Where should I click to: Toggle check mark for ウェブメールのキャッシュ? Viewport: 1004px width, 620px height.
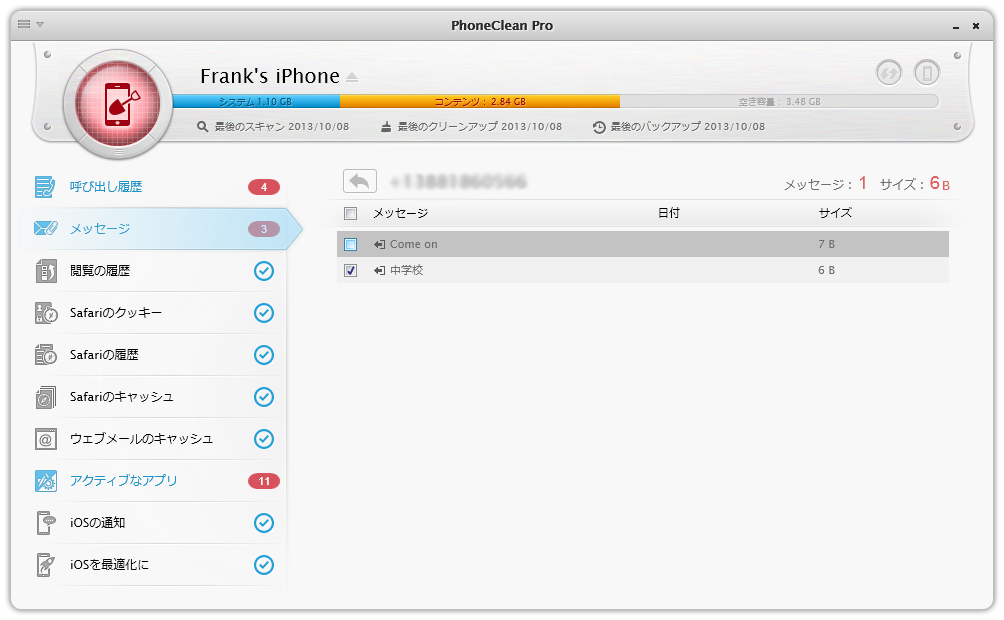point(264,439)
